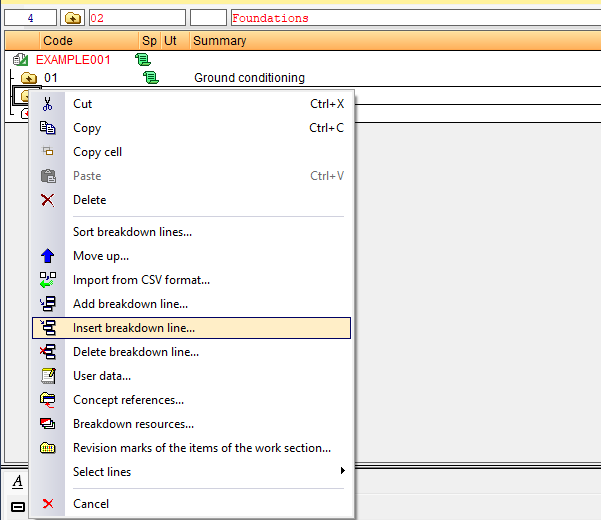Screen dimensions: 601x520
Task: Click the rectangle icon below the A icon
Action: [18, 507]
